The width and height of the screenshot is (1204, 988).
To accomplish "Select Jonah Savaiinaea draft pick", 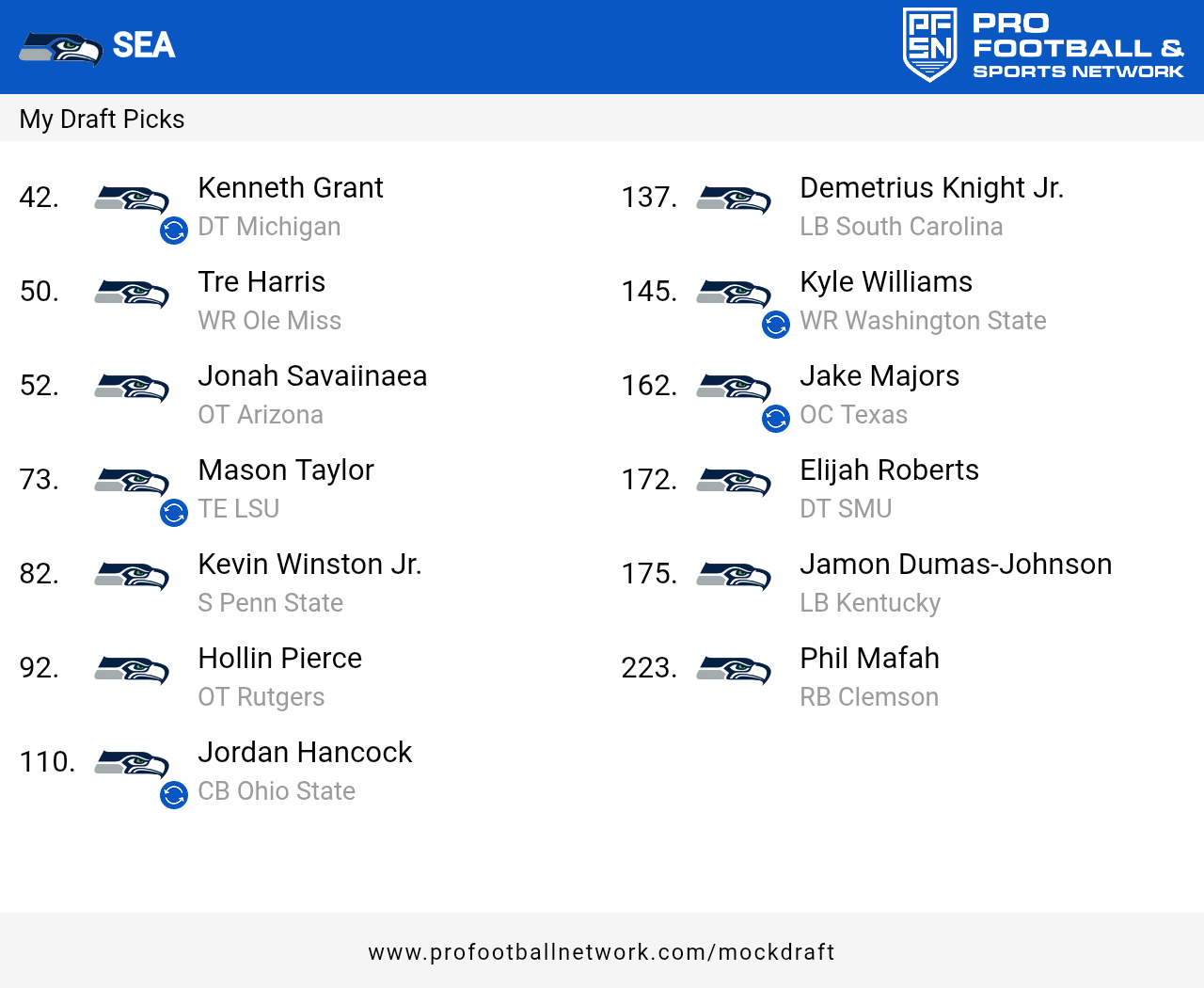I will click(312, 376).
